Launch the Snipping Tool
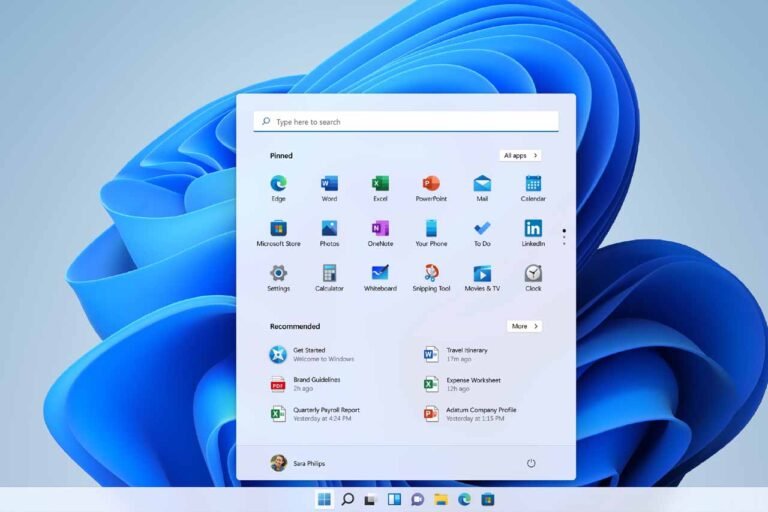Screen dimensions: 768x512 (x=431, y=278)
